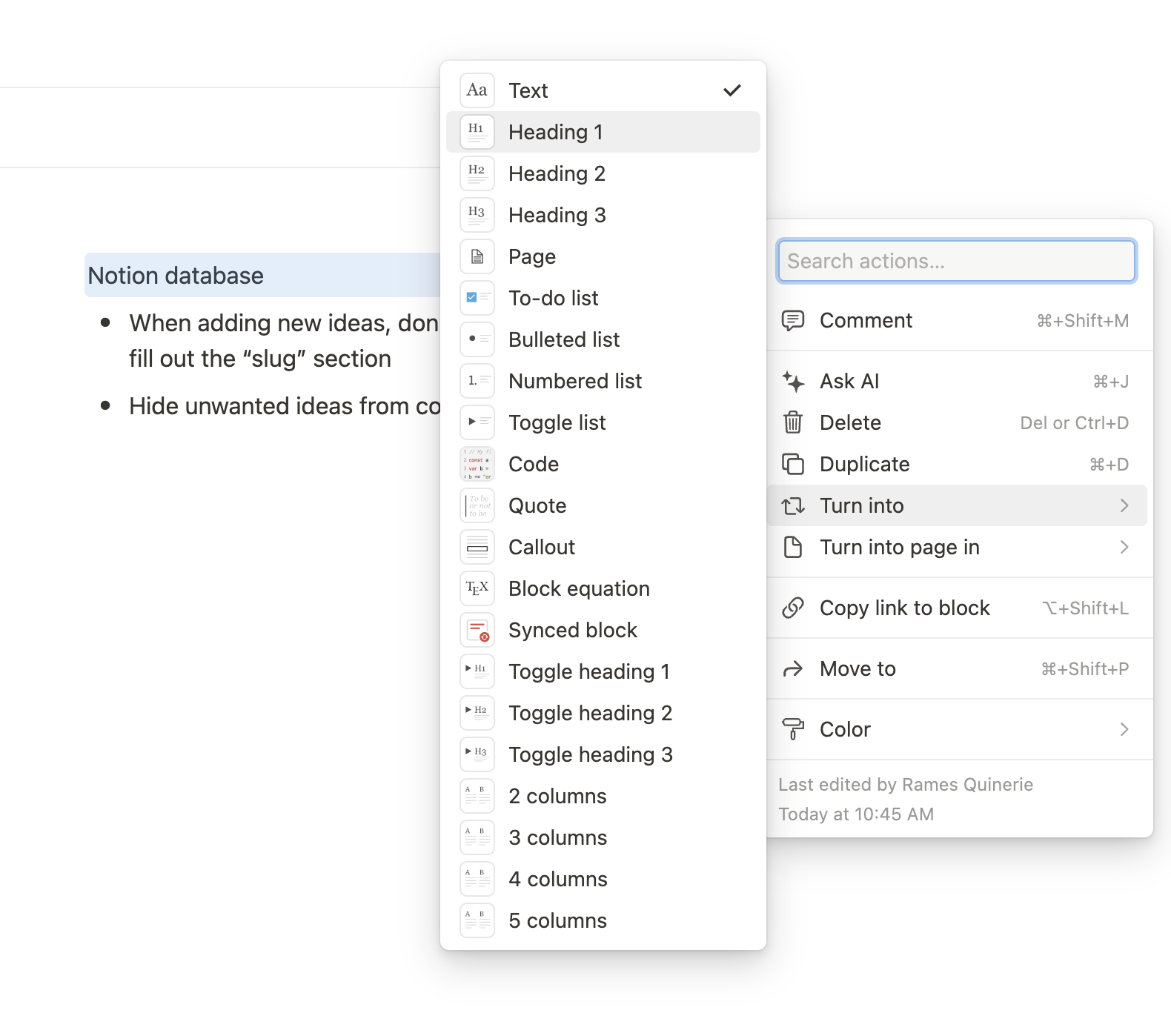
Task: Click the Comment action label
Action: point(866,321)
